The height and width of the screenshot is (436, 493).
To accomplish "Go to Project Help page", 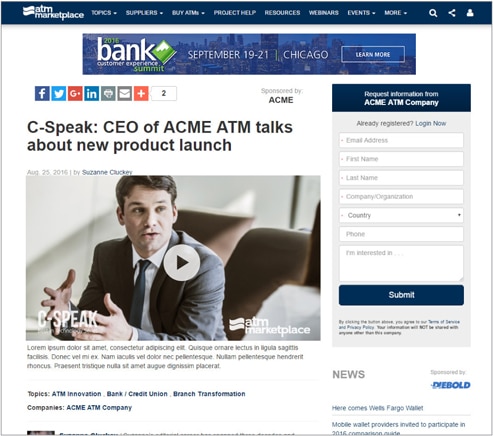I will [235, 13].
